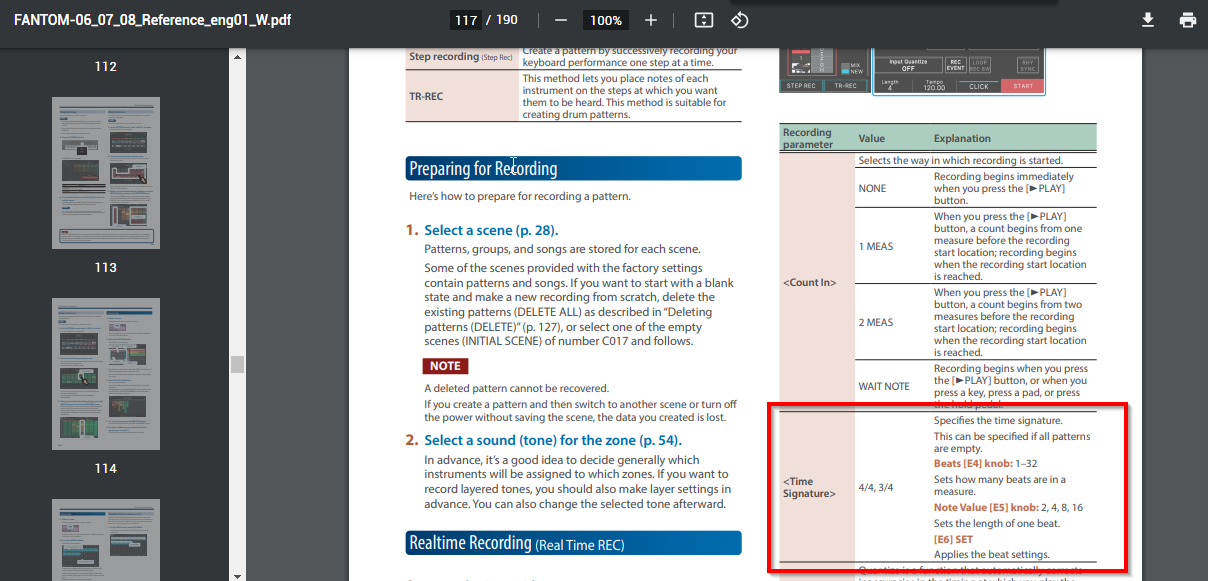
Task: Click the '4/4, 3/4' value cell
Action: 892,487
